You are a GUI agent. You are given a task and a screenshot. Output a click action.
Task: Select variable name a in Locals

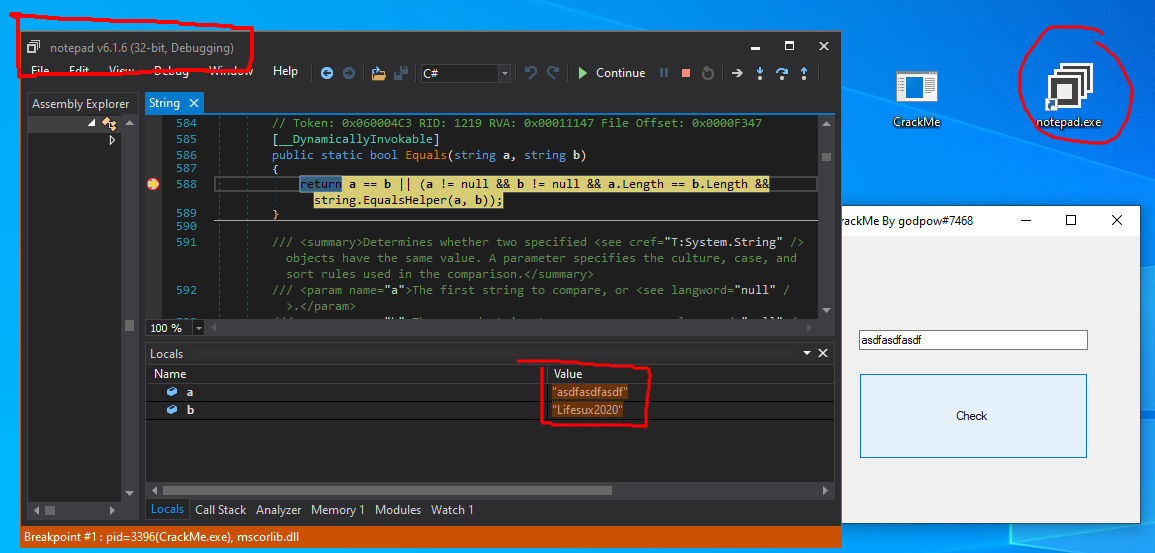coord(190,392)
